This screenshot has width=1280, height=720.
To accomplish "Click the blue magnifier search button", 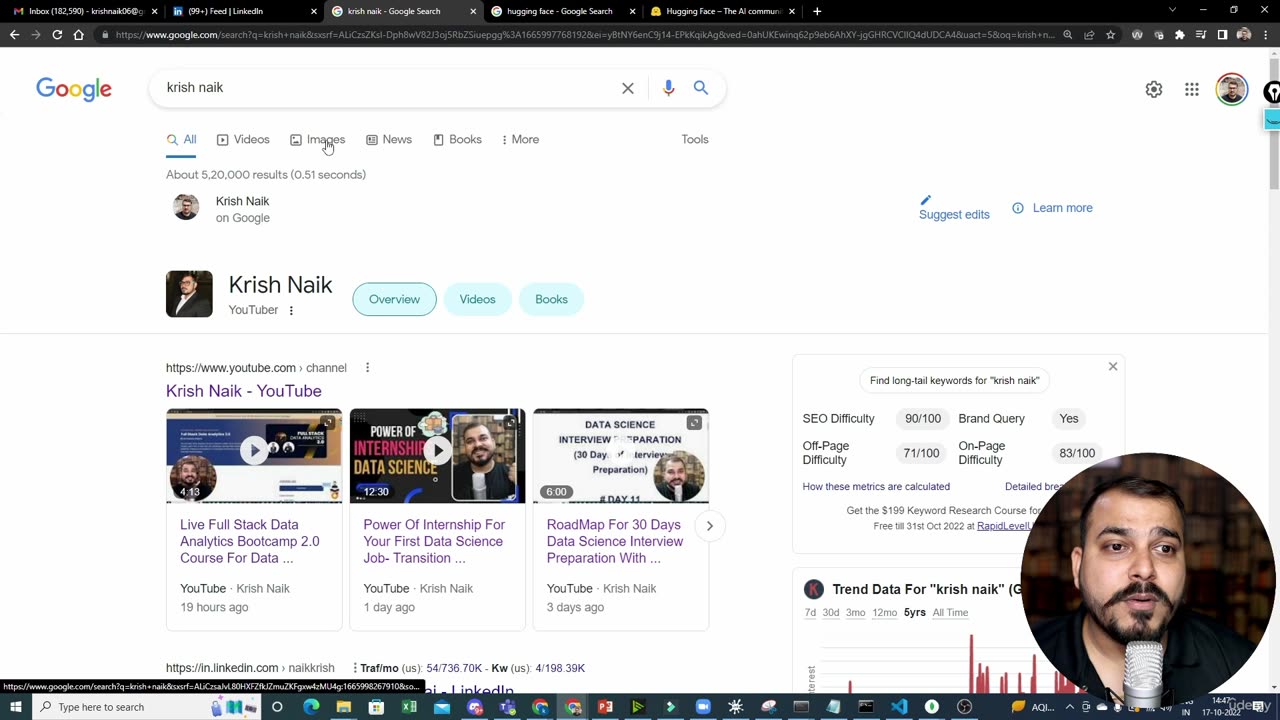I will point(701,88).
